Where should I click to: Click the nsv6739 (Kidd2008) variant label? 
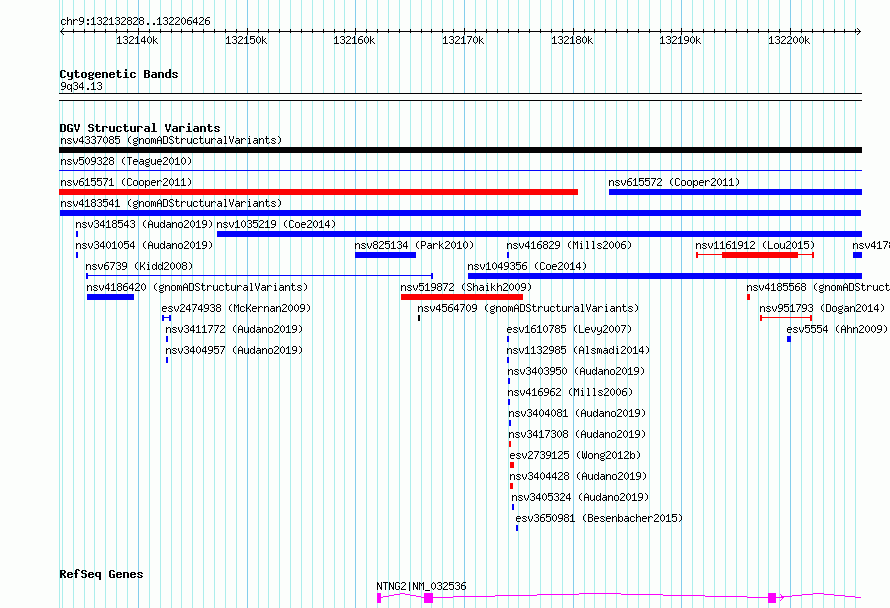point(139,266)
